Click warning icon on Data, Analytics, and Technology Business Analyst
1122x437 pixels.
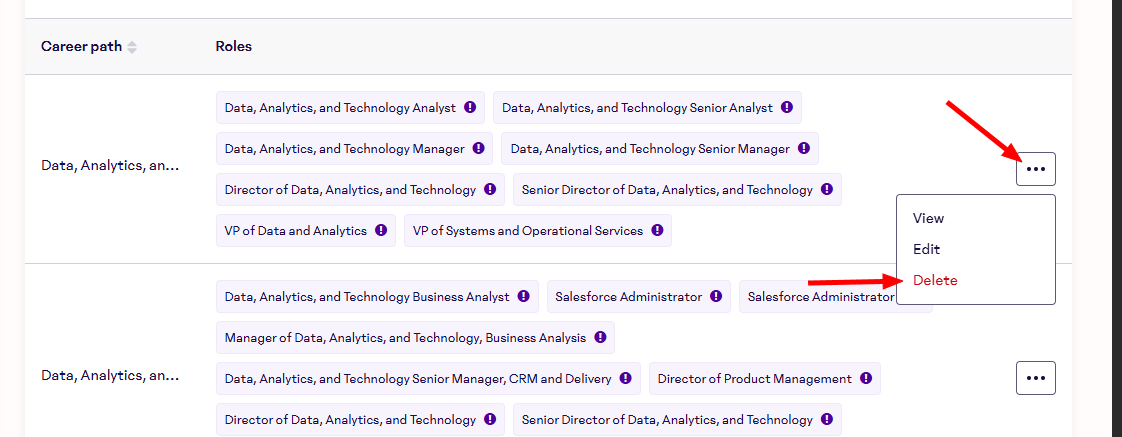click(x=524, y=297)
